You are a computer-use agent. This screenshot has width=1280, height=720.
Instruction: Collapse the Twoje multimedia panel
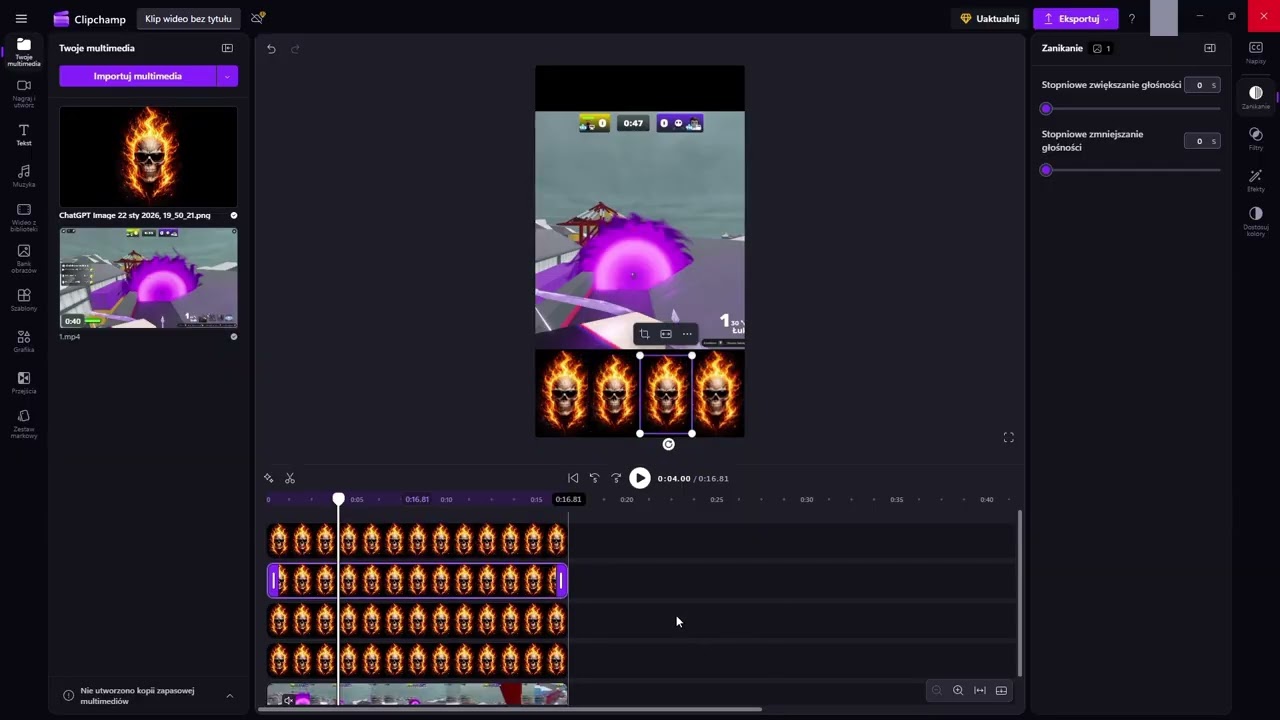click(227, 48)
